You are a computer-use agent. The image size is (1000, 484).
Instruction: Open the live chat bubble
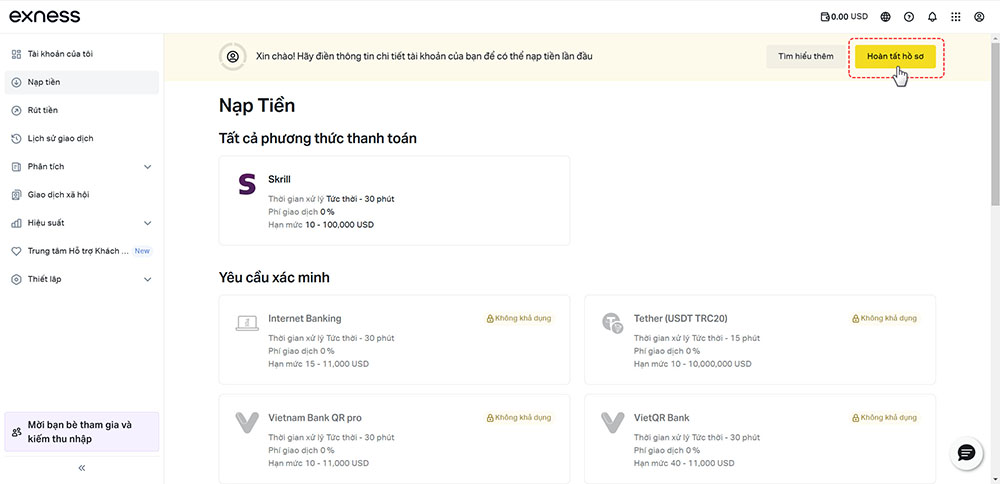(966, 453)
